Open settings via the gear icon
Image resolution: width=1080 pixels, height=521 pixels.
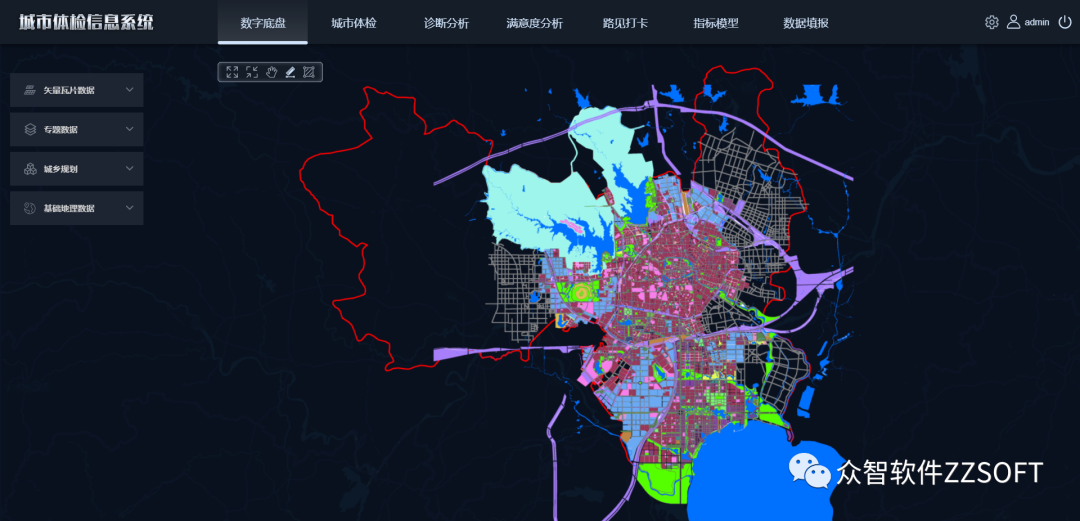[991, 22]
